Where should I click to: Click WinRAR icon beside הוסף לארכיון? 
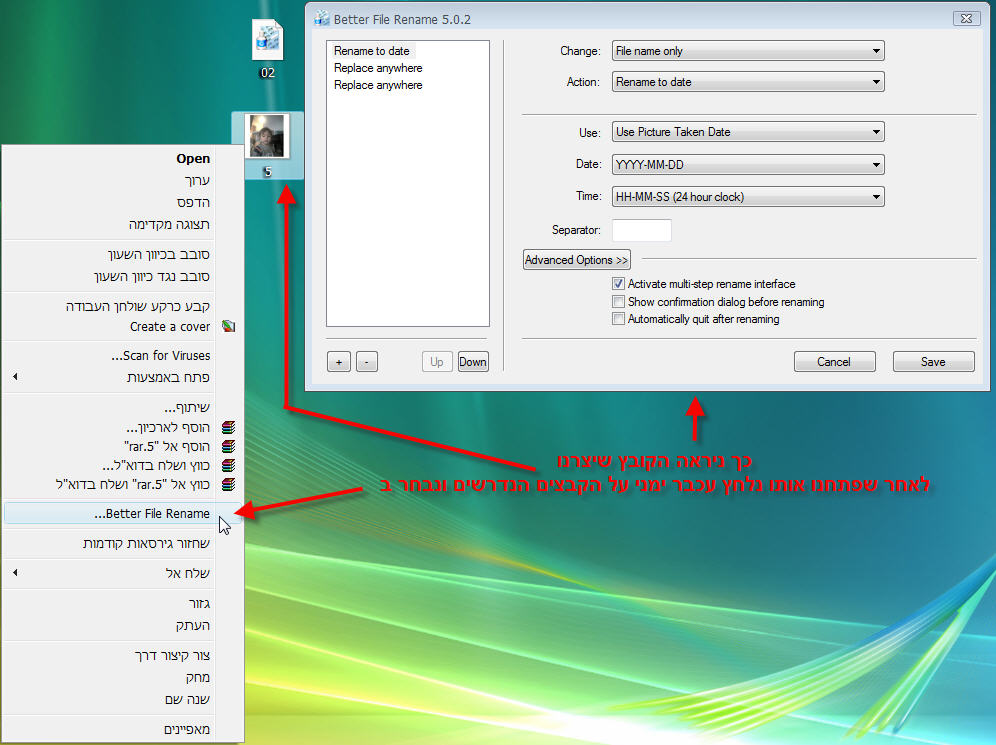click(x=229, y=427)
